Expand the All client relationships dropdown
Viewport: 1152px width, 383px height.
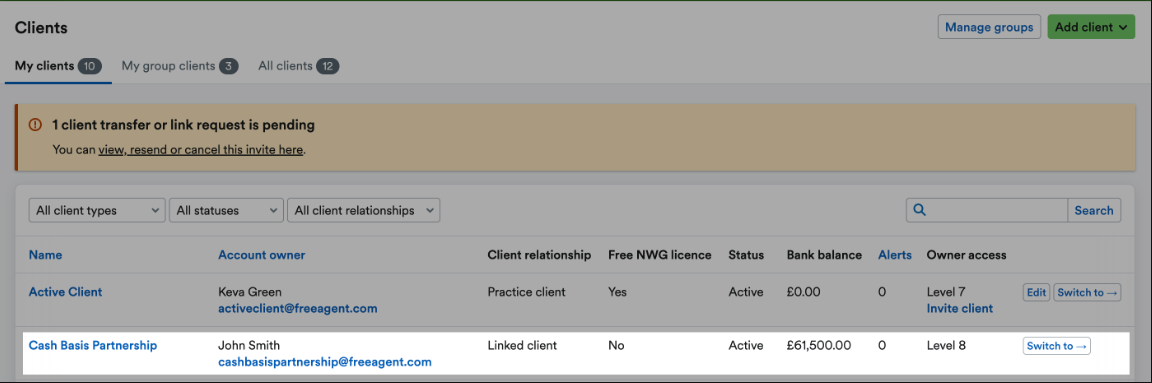pos(364,210)
